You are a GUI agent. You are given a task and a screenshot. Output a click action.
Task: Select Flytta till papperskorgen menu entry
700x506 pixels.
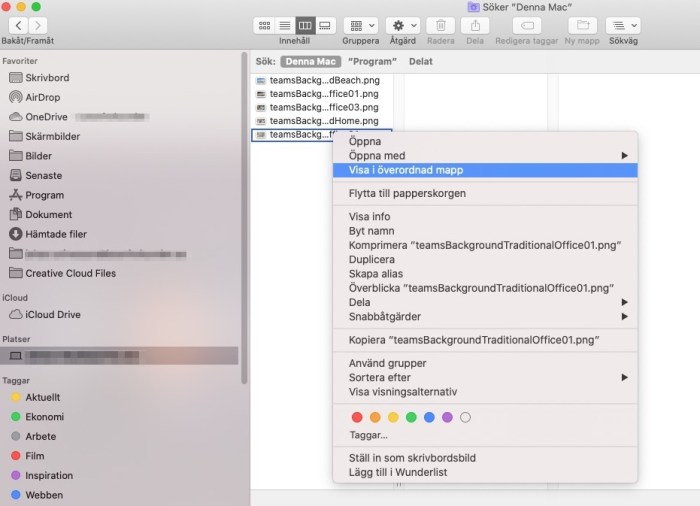click(x=407, y=193)
